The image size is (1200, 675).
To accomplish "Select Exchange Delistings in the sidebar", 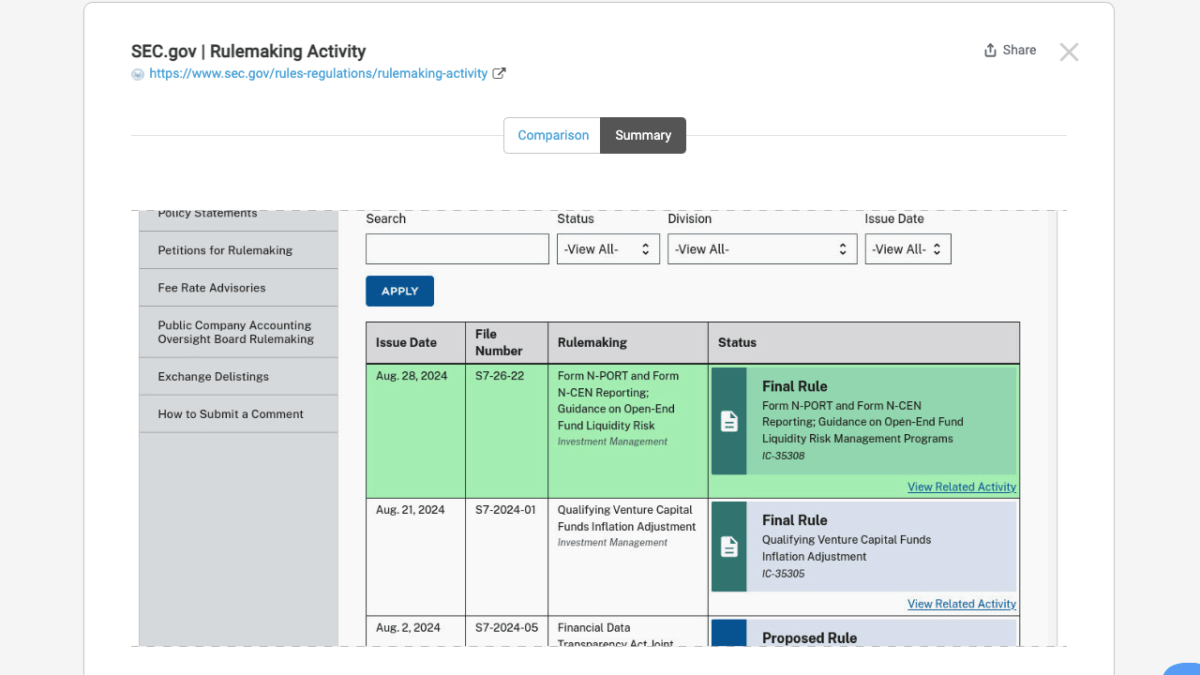I will point(213,377).
